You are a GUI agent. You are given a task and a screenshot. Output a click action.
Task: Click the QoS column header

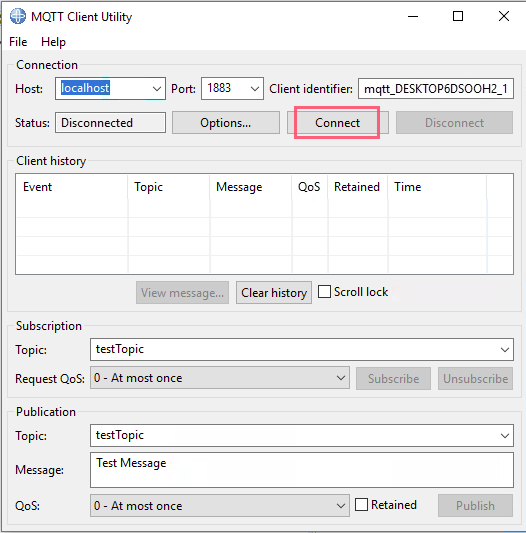(309, 187)
